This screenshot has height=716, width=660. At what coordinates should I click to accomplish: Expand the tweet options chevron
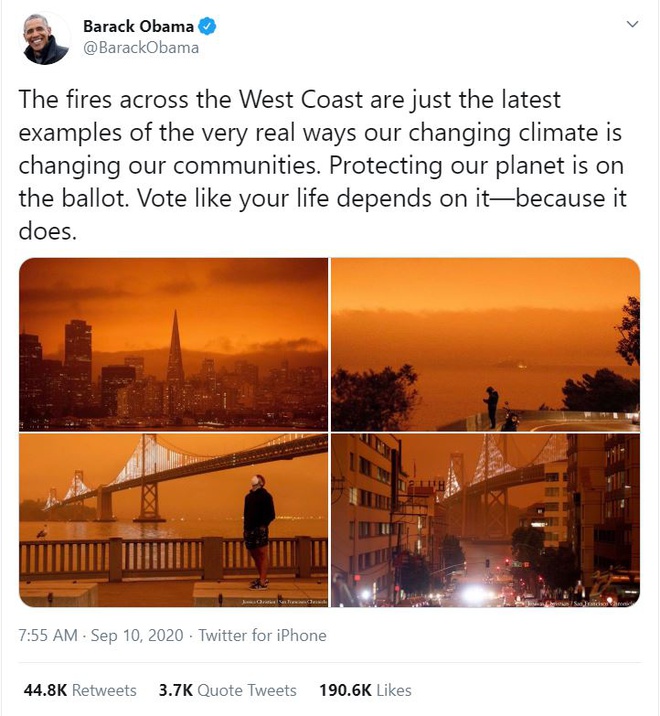point(631,23)
